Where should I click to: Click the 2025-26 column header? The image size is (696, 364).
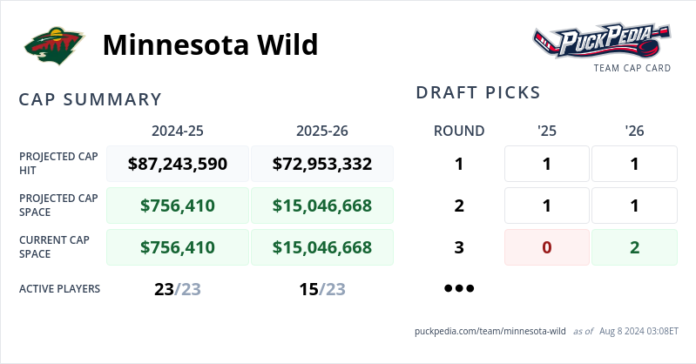click(322, 131)
